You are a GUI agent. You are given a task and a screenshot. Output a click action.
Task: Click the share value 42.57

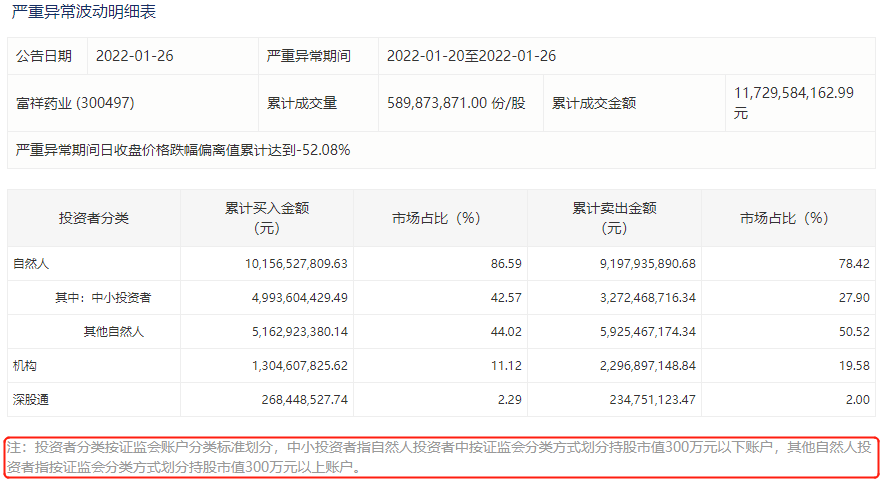point(506,298)
